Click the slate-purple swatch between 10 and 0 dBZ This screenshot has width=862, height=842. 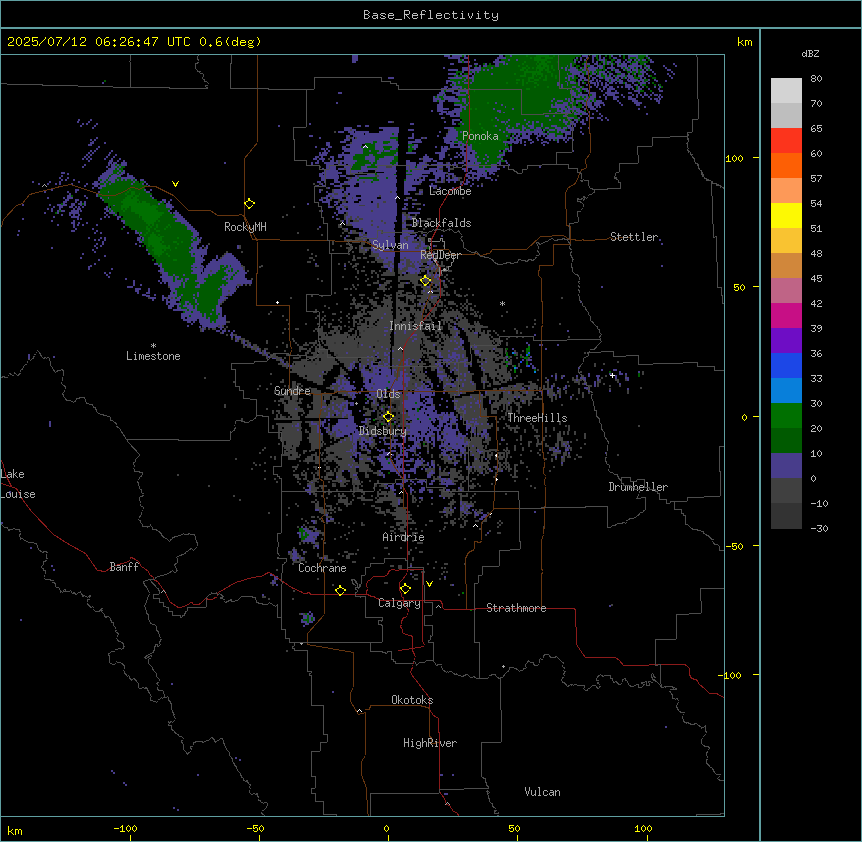pos(786,466)
